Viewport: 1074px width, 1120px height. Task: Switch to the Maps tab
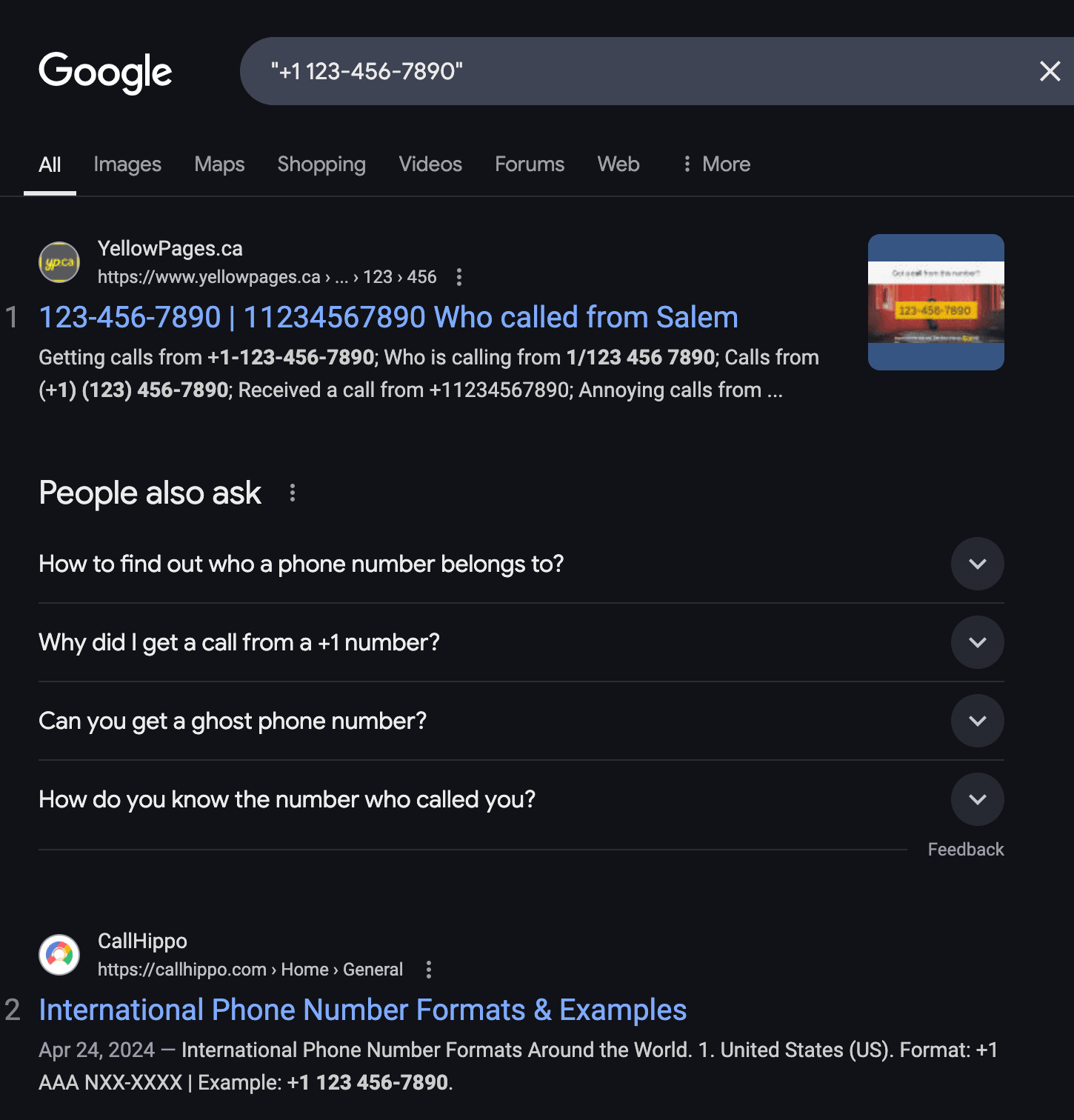219,164
